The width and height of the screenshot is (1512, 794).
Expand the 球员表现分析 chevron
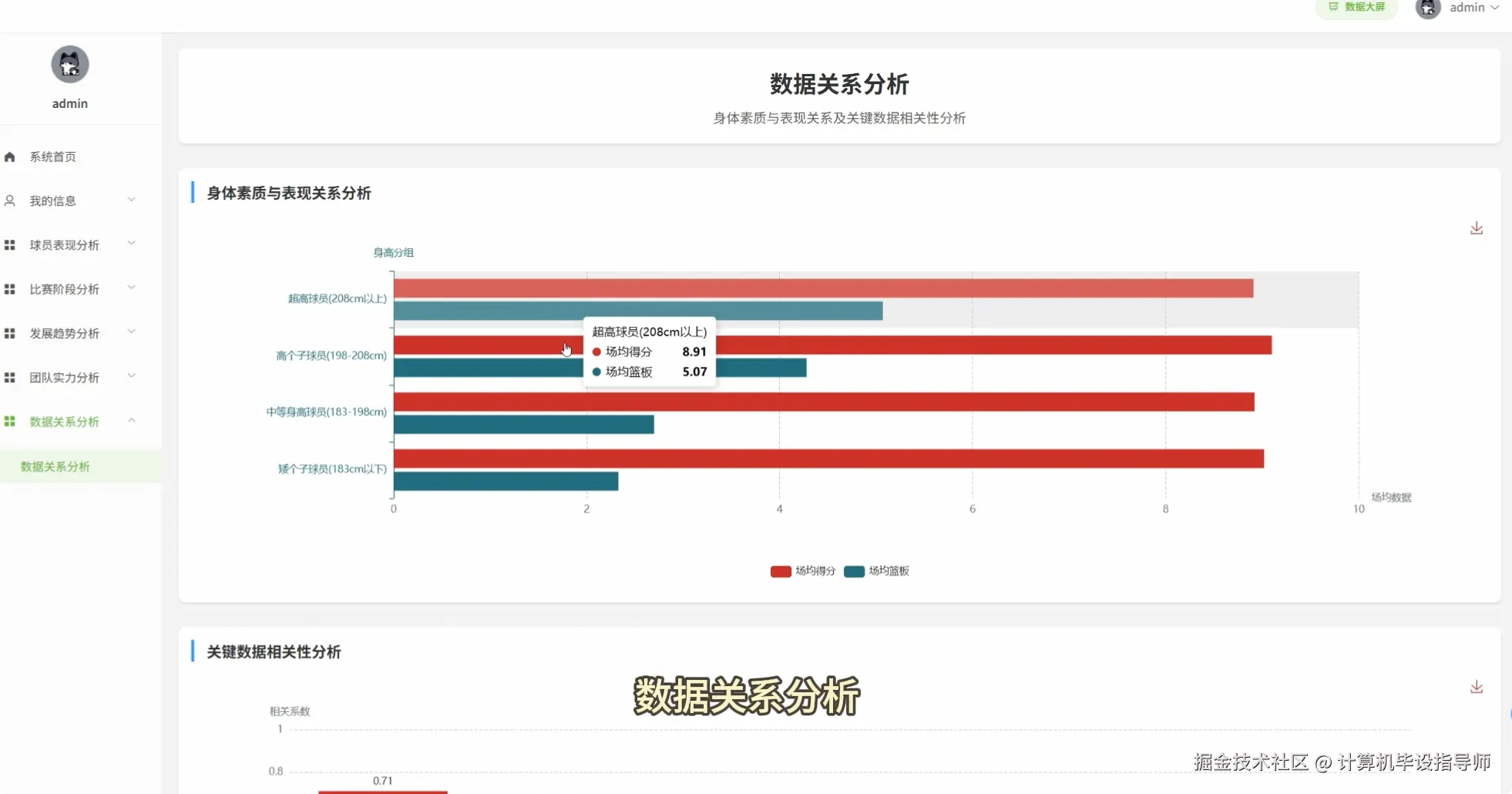click(x=132, y=244)
